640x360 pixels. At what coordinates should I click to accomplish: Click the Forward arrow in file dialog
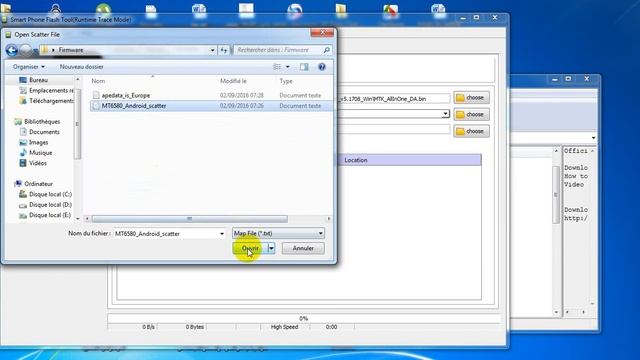pos(26,50)
